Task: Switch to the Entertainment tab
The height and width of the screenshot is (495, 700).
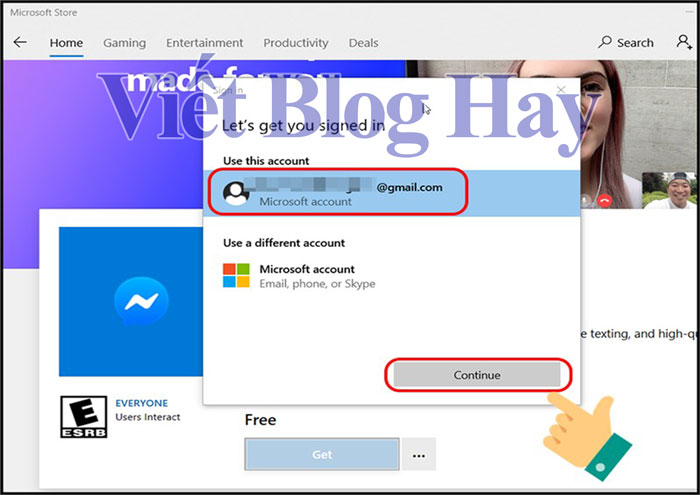Action: 204,43
